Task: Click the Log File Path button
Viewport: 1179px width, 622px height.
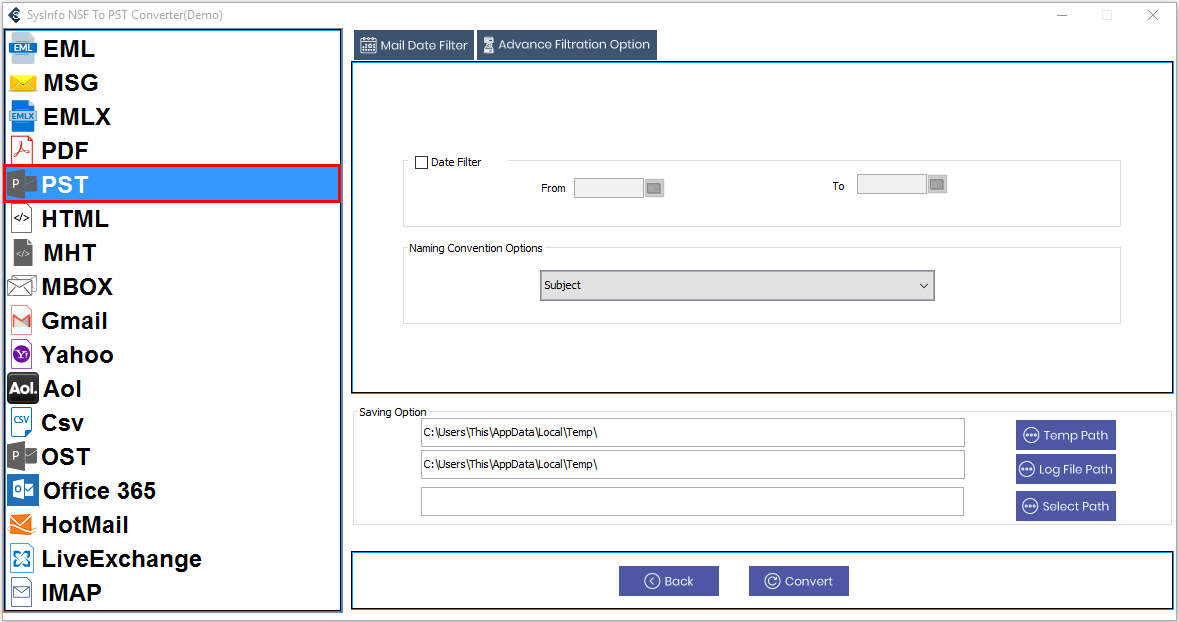Action: pyautogui.click(x=1065, y=469)
